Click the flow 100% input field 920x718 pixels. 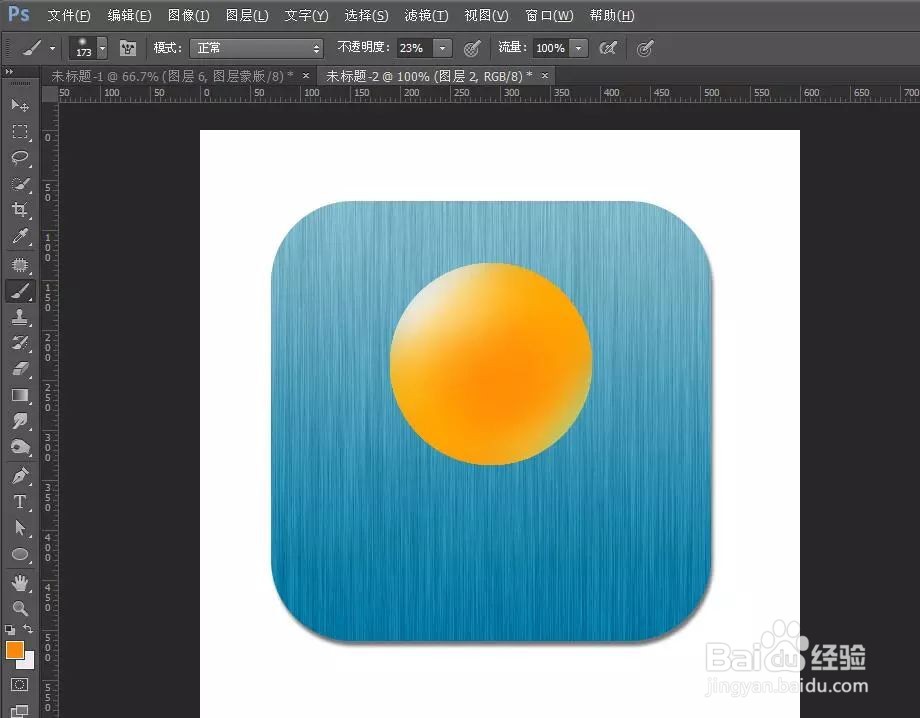[x=550, y=48]
